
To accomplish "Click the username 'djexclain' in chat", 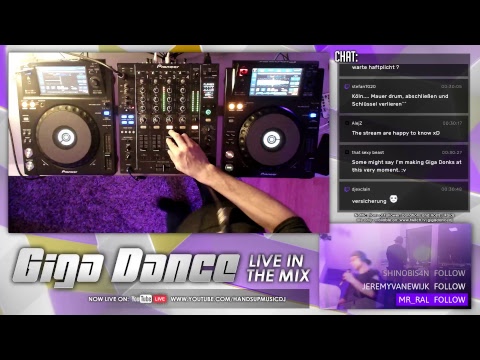I will tap(361, 189).
